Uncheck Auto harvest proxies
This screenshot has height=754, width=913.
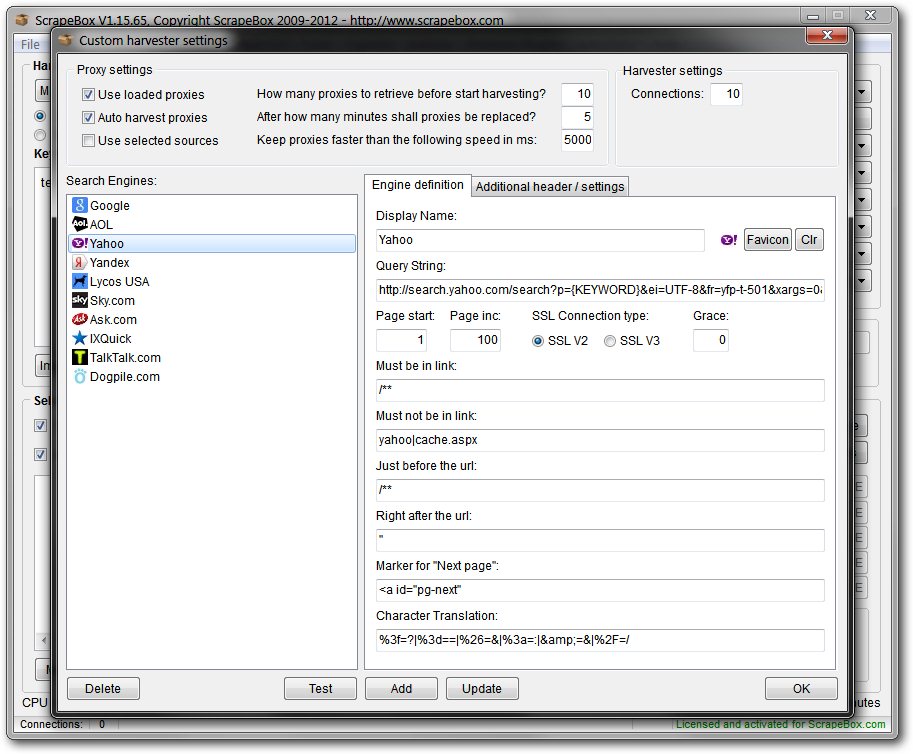click(89, 118)
